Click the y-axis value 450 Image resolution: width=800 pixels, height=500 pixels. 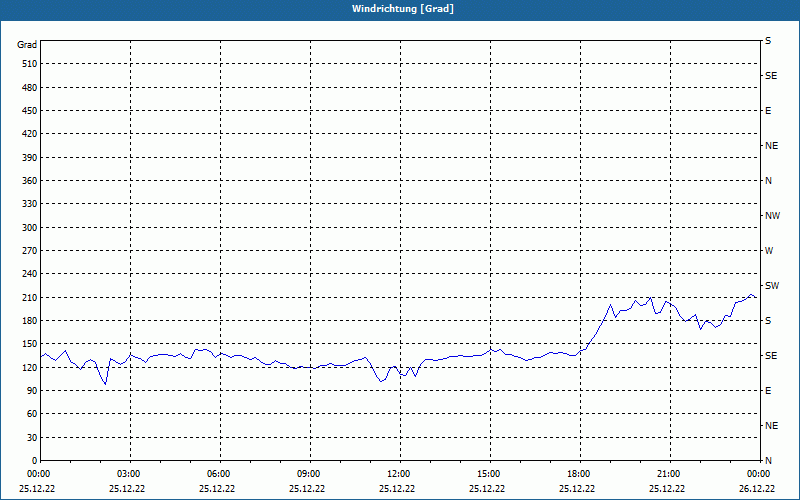tap(30, 111)
